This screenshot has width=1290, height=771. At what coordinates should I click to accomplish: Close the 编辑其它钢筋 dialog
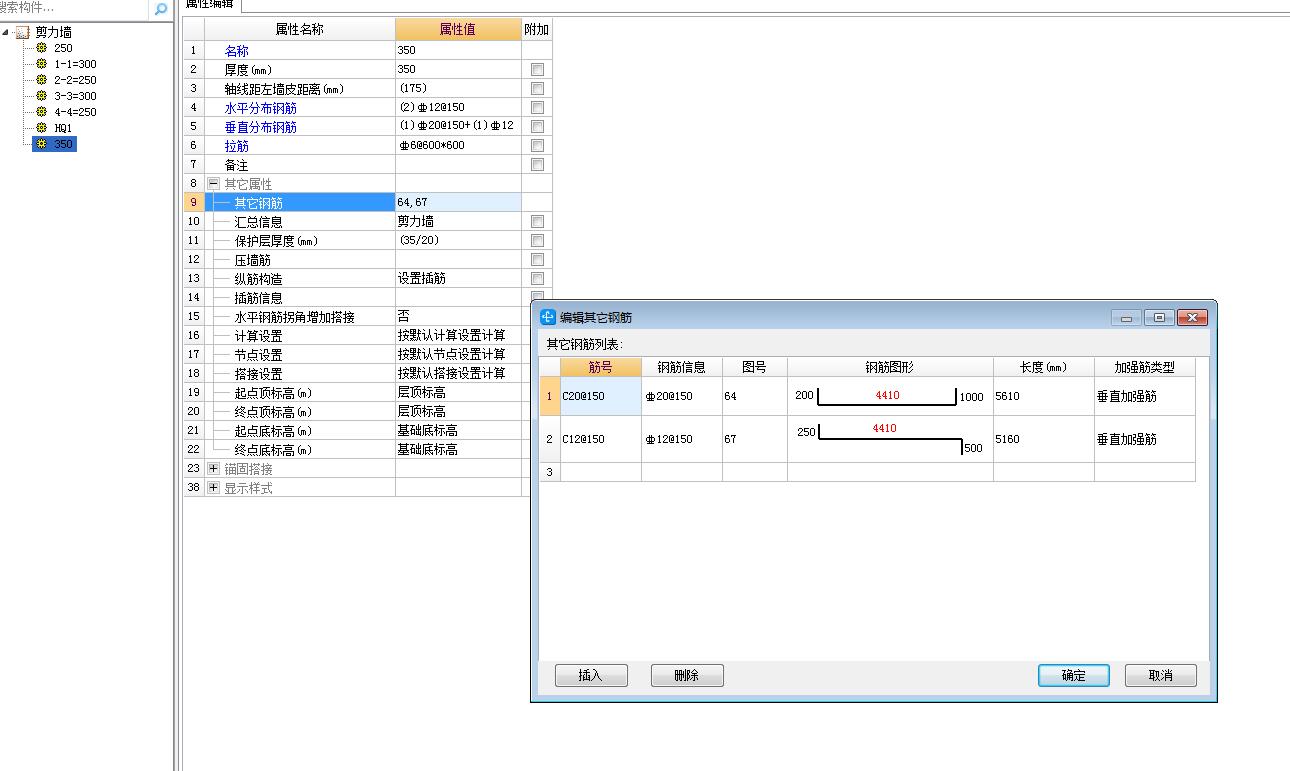(x=1191, y=318)
